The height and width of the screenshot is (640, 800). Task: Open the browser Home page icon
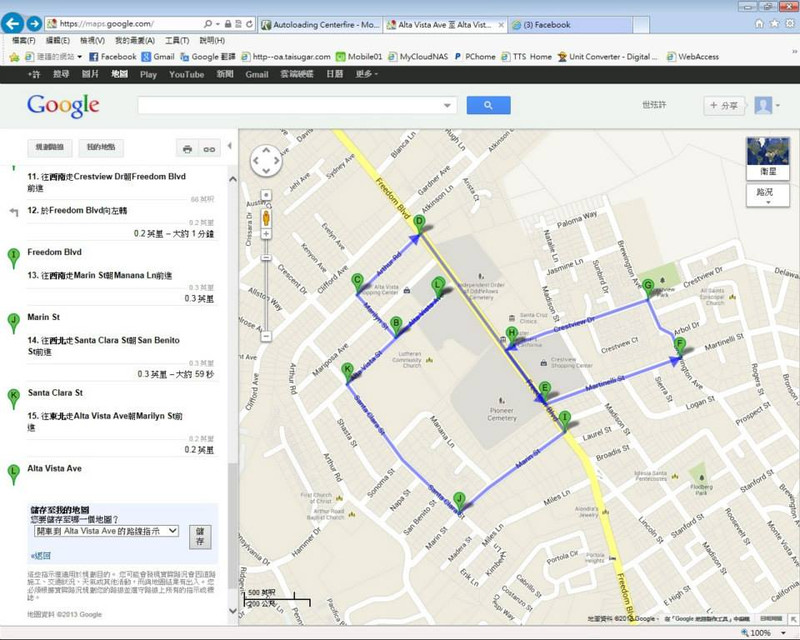point(759,23)
